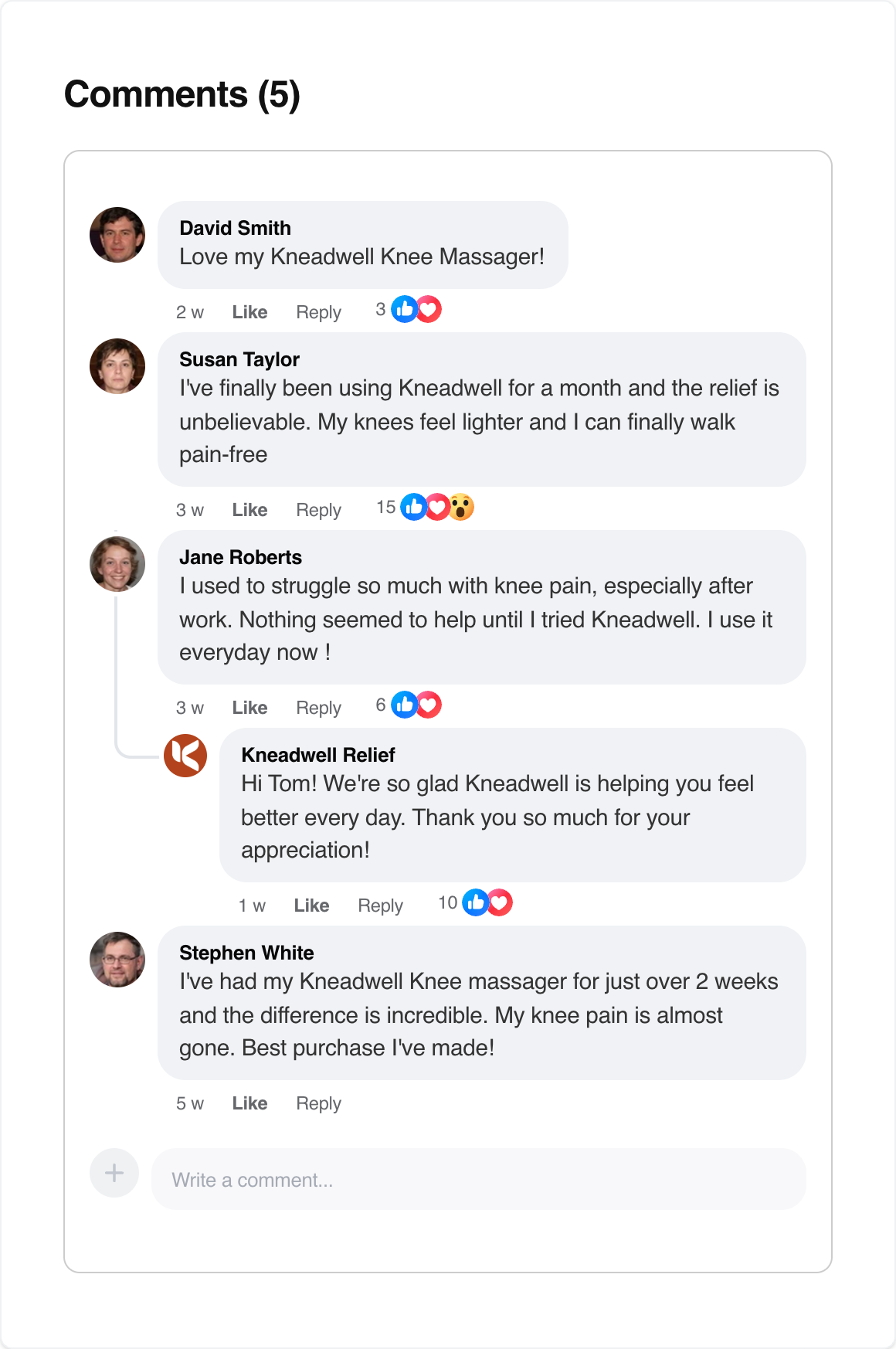Open Stephen White's profile picture
Image resolution: width=896 pixels, height=1349 pixels.
(x=117, y=960)
